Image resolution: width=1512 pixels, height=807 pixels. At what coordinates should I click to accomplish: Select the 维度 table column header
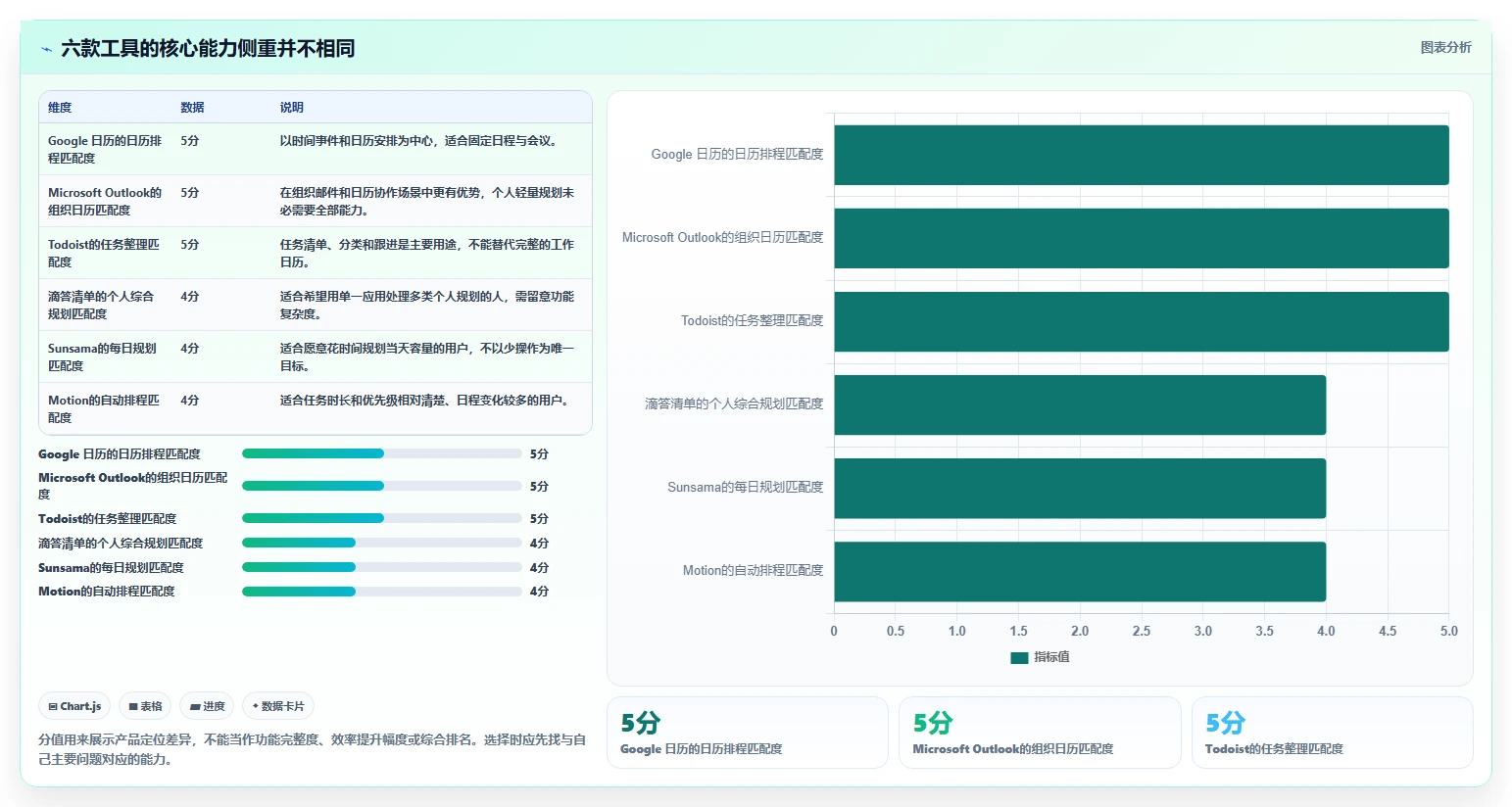pyautogui.click(x=60, y=108)
